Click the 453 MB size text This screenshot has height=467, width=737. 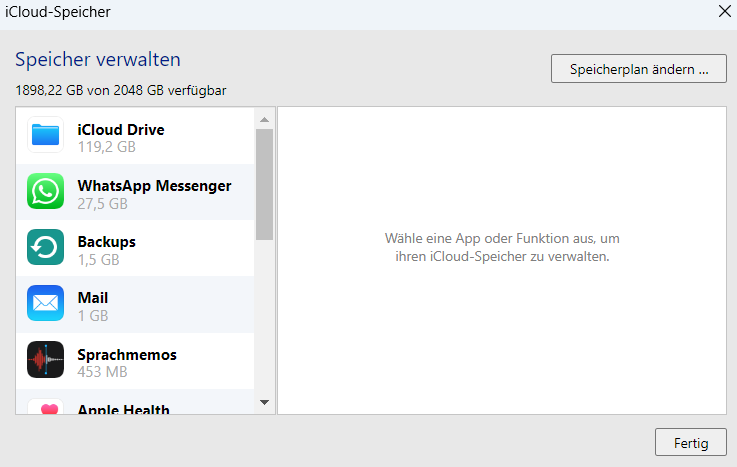[102, 372]
